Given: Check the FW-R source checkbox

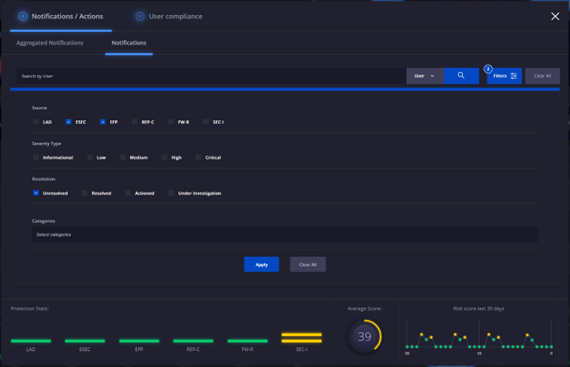Looking at the screenshot, I should pyautogui.click(x=171, y=122).
